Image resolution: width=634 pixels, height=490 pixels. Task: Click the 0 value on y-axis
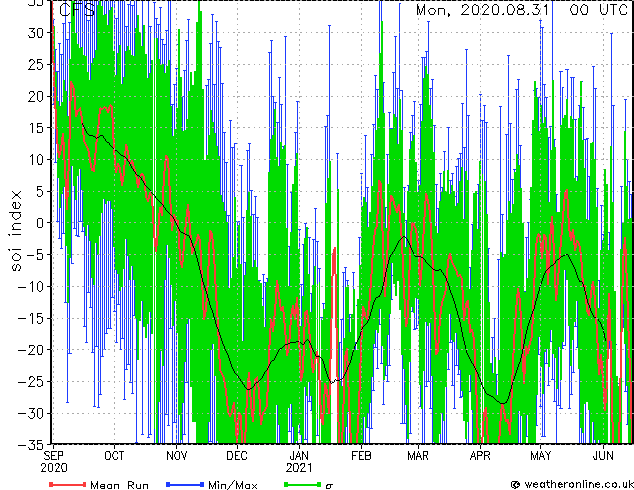click(40, 223)
